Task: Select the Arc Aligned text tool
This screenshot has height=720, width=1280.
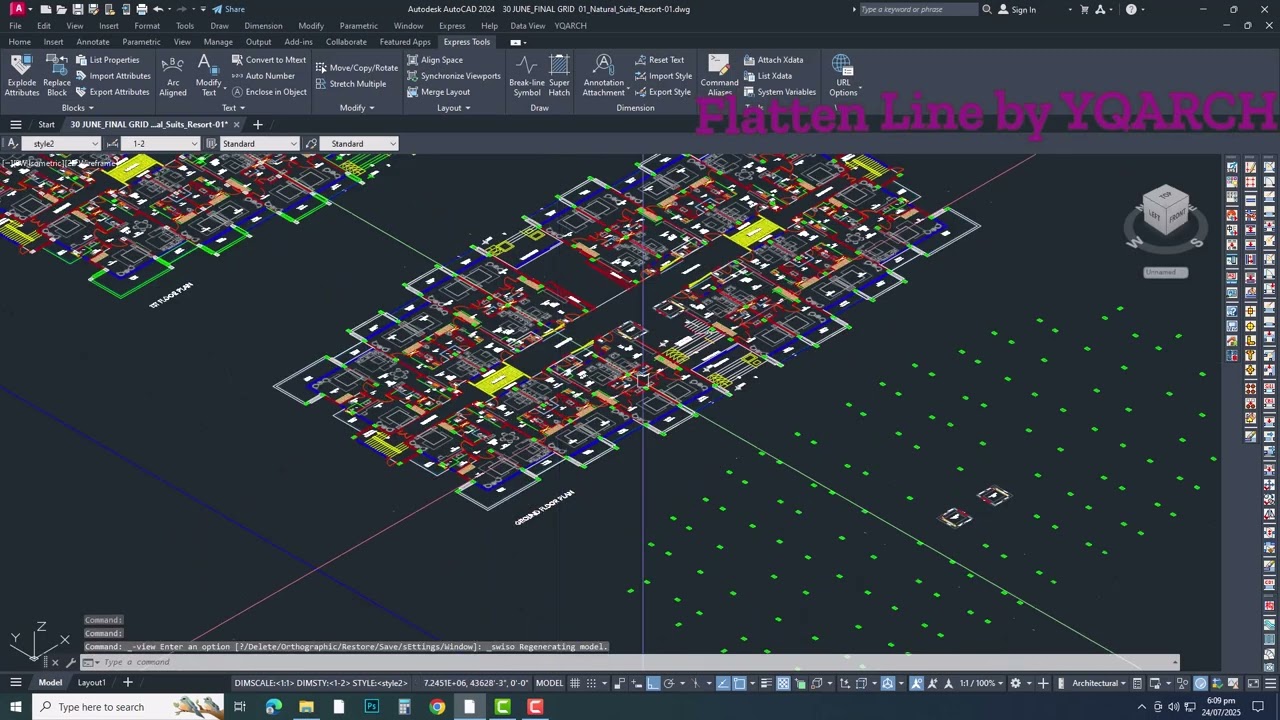Action: 173,76
